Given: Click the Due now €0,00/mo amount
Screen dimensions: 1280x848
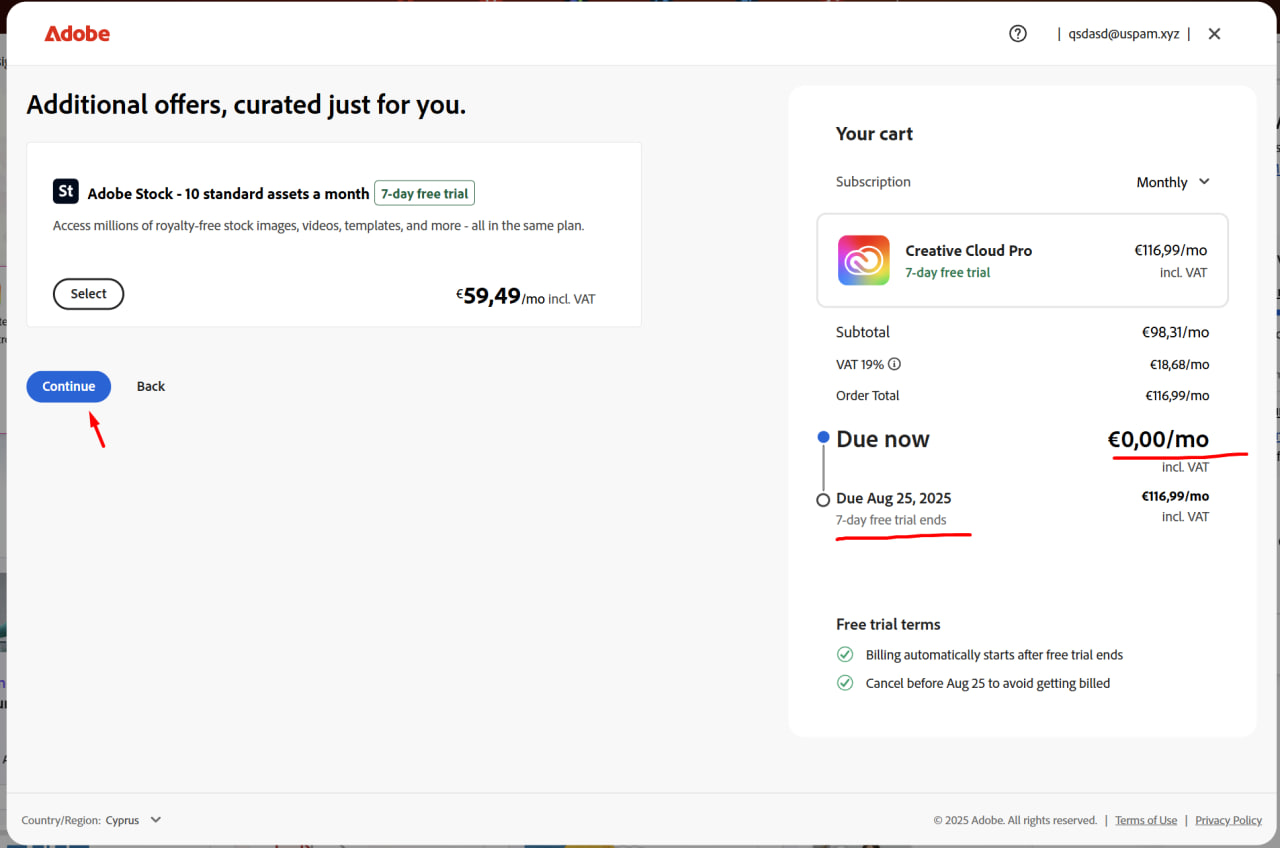Looking at the screenshot, I should [x=1158, y=439].
